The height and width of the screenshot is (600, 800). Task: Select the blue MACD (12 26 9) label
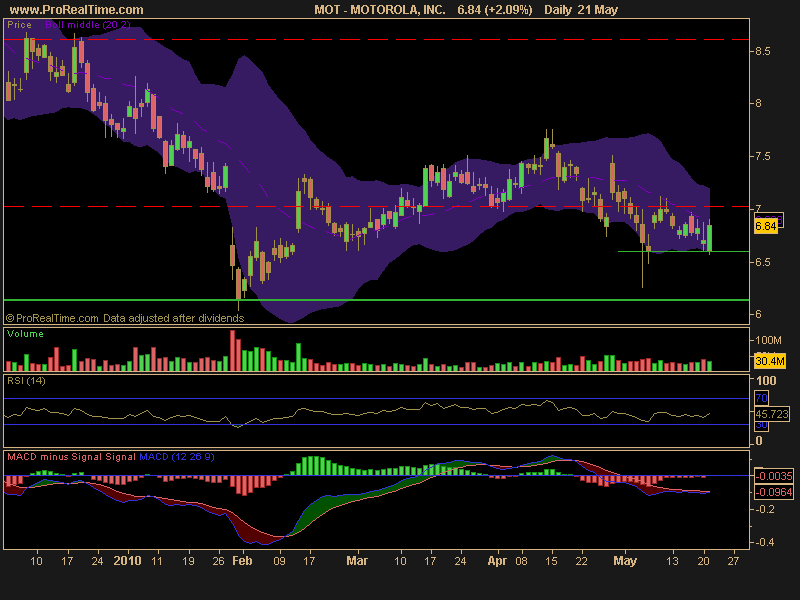click(177, 457)
